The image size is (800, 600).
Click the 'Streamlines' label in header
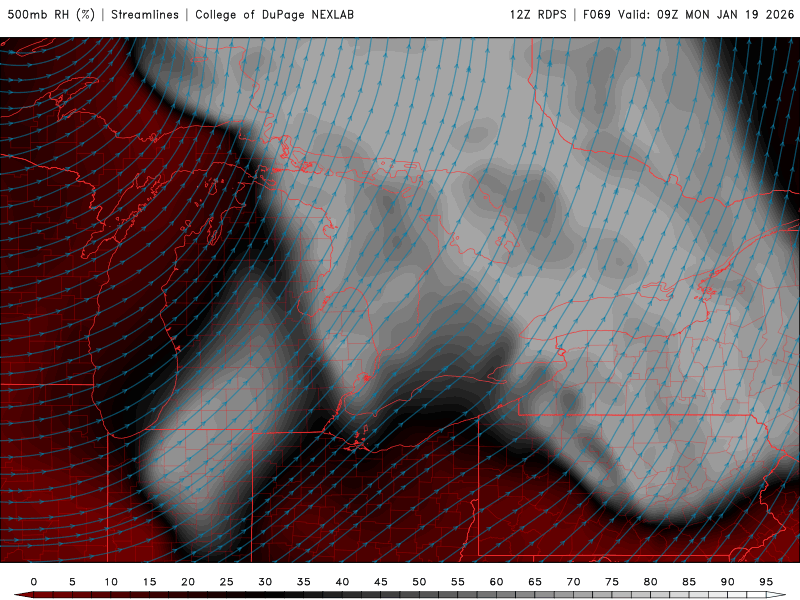pos(145,14)
